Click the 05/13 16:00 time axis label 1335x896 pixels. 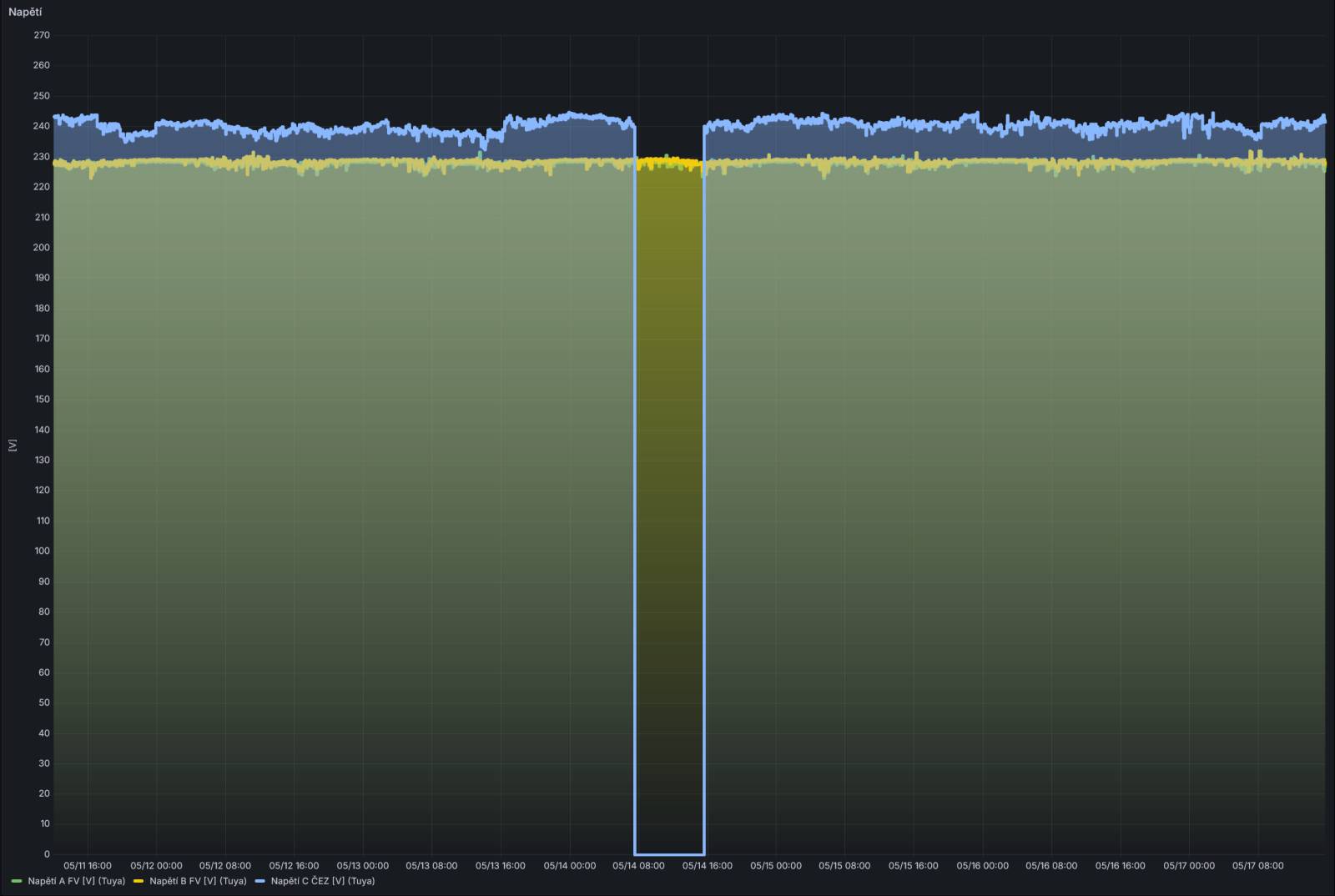pos(501,866)
